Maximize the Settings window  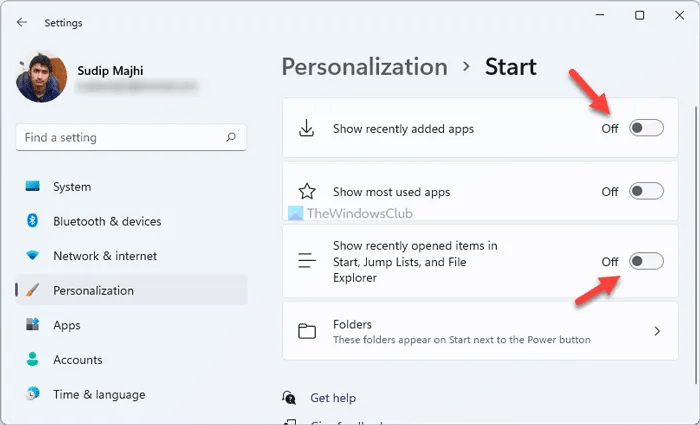[x=639, y=15]
